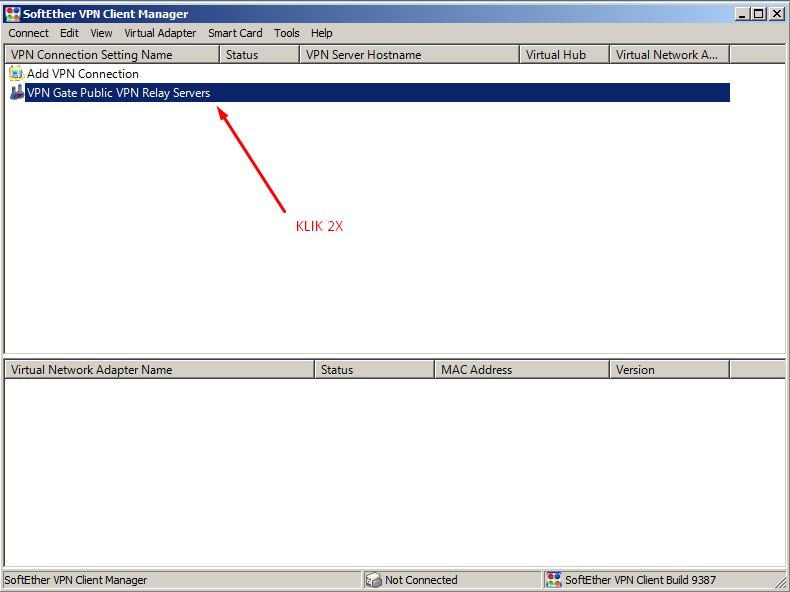Click adapter list Status column header
This screenshot has width=790, height=592.
coord(374,370)
